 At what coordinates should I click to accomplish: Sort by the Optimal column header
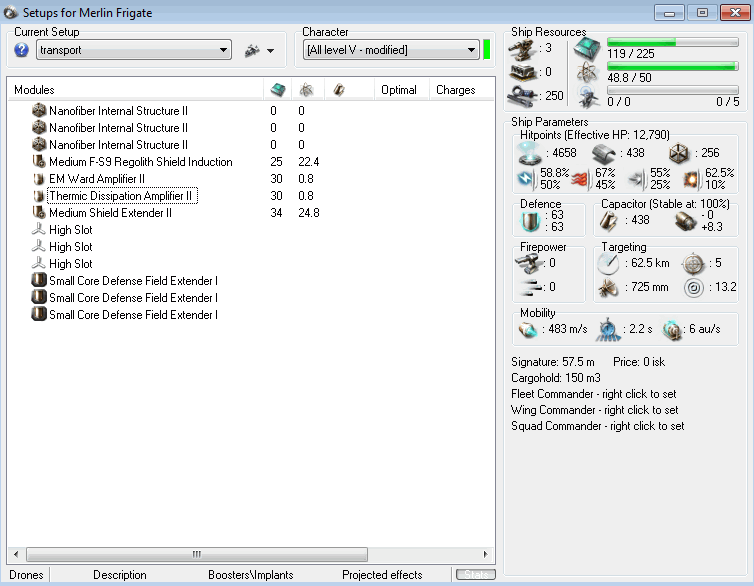click(399, 90)
